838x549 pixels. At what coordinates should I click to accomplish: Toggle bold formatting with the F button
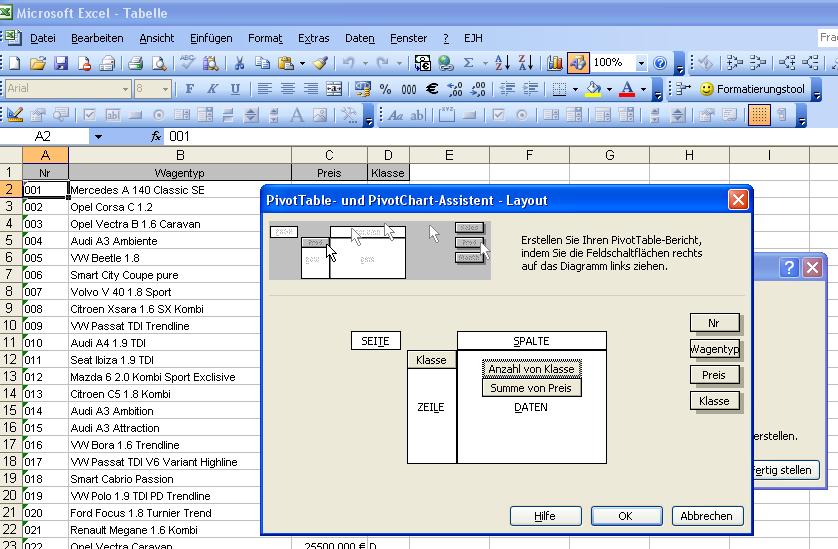tap(189, 89)
